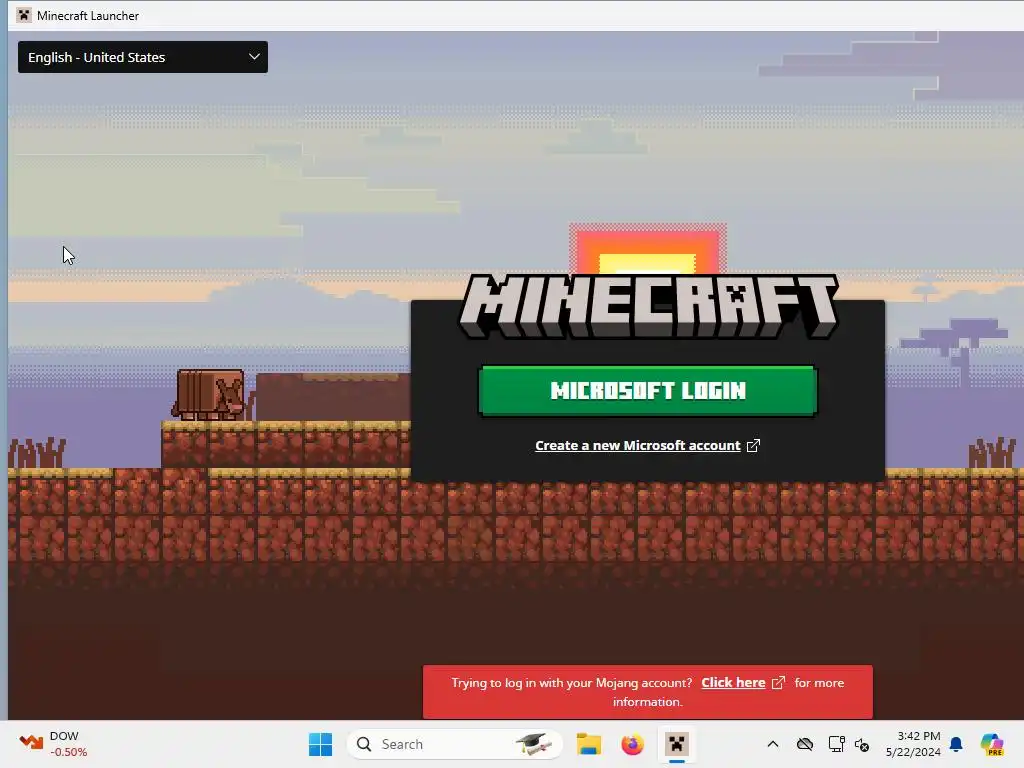Launch Firefox from the taskbar
Image resolution: width=1024 pixels, height=768 pixels.
pyautogui.click(x=632, y=744)
